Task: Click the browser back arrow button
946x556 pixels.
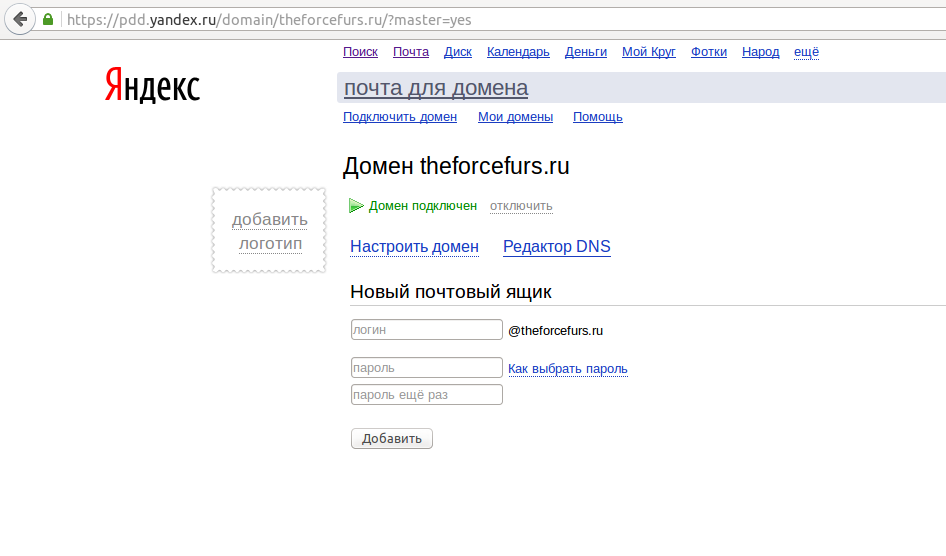Action: 20,19
